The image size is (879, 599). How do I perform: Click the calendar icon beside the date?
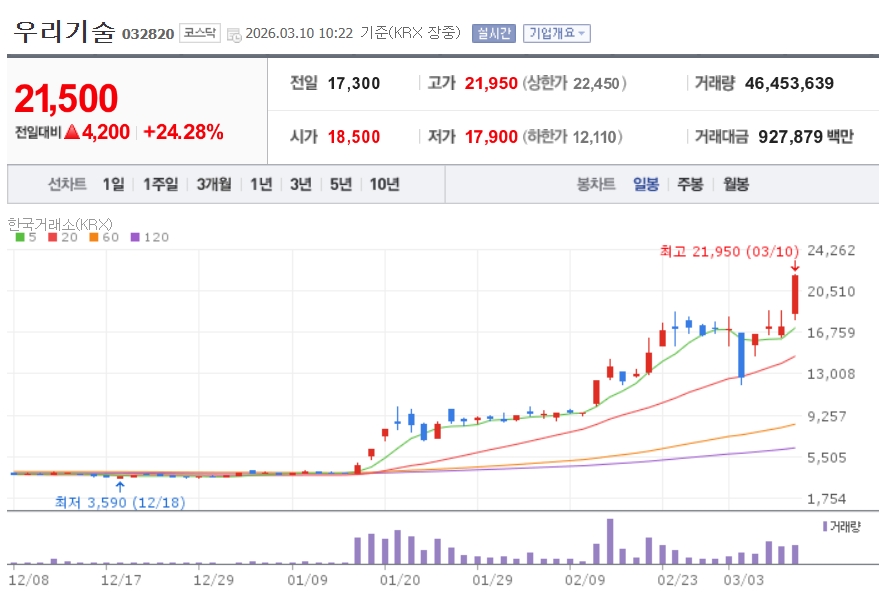coord(234,34)
